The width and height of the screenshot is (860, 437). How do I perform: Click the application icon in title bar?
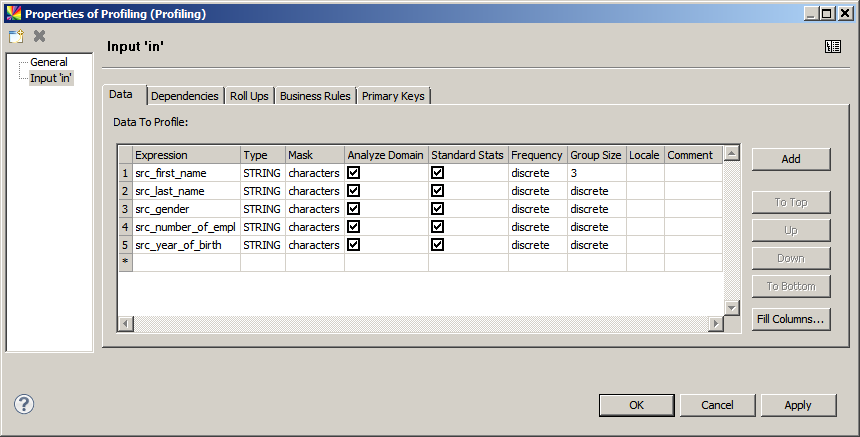(x=12, y=13)
